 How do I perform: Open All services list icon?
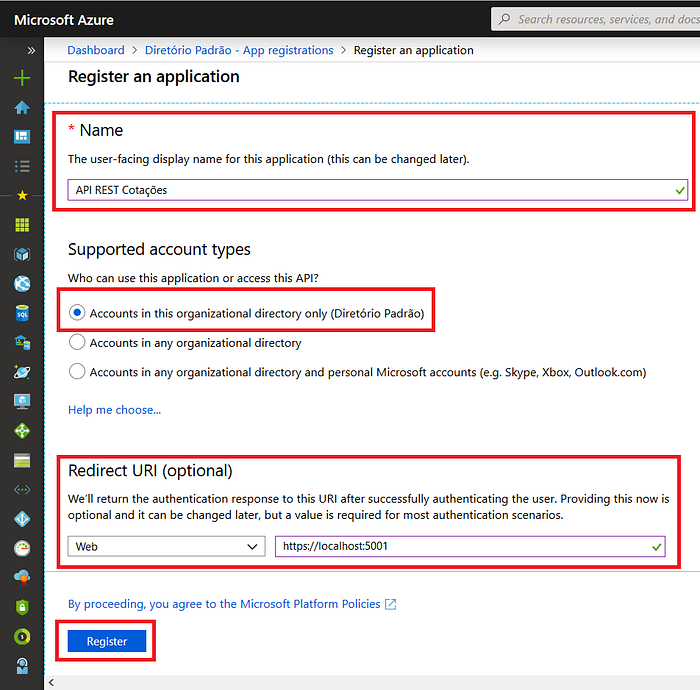pyautogui.click(x=22, y=166)
